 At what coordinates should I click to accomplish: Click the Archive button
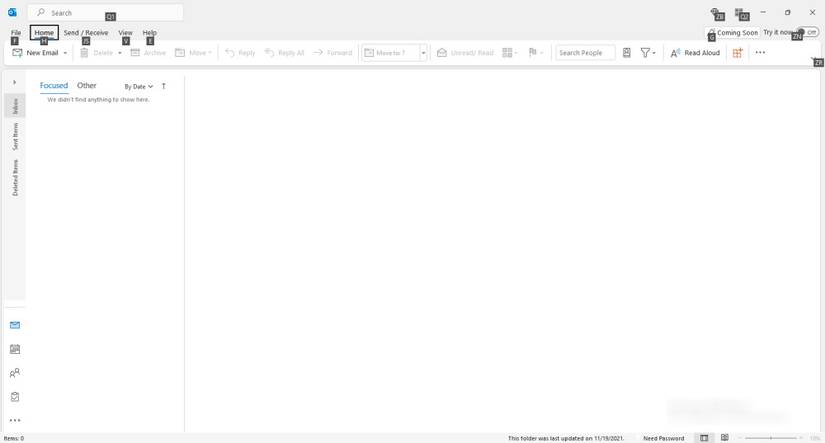click(148, 53)
